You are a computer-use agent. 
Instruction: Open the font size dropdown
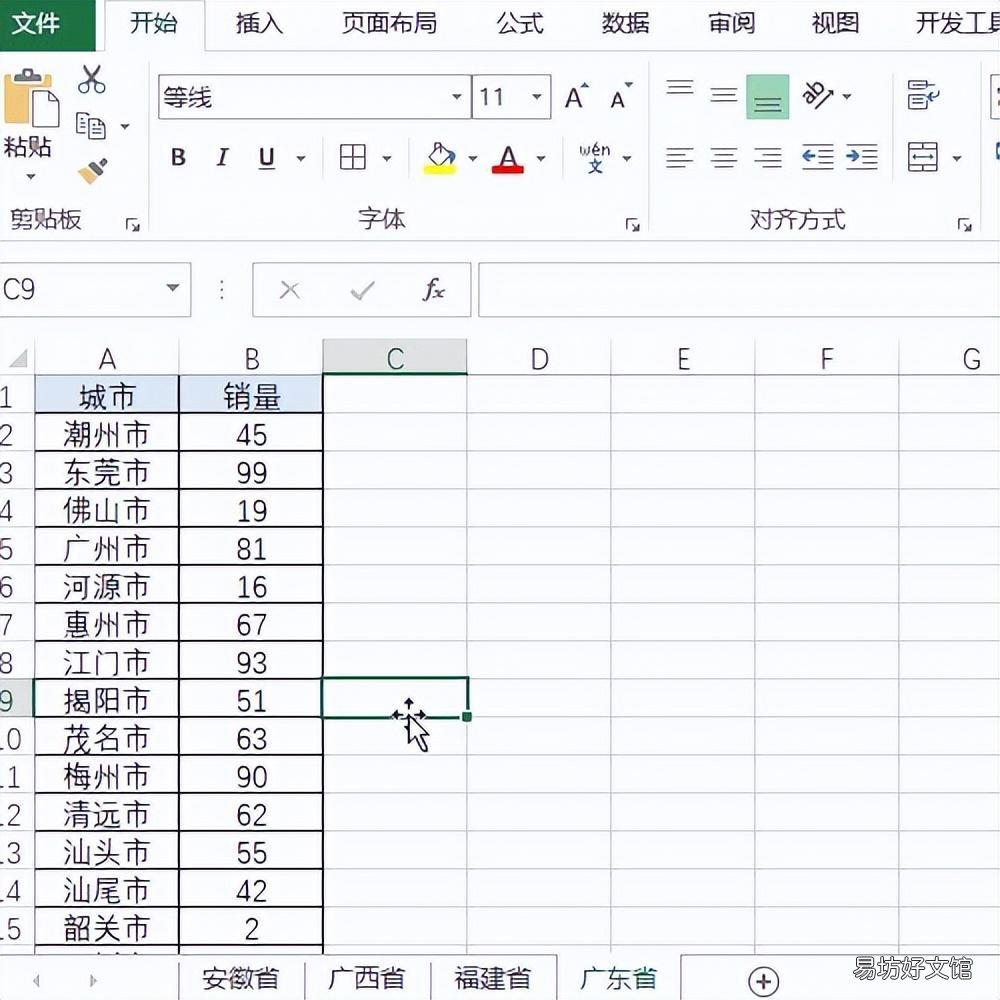click(537, 97)
